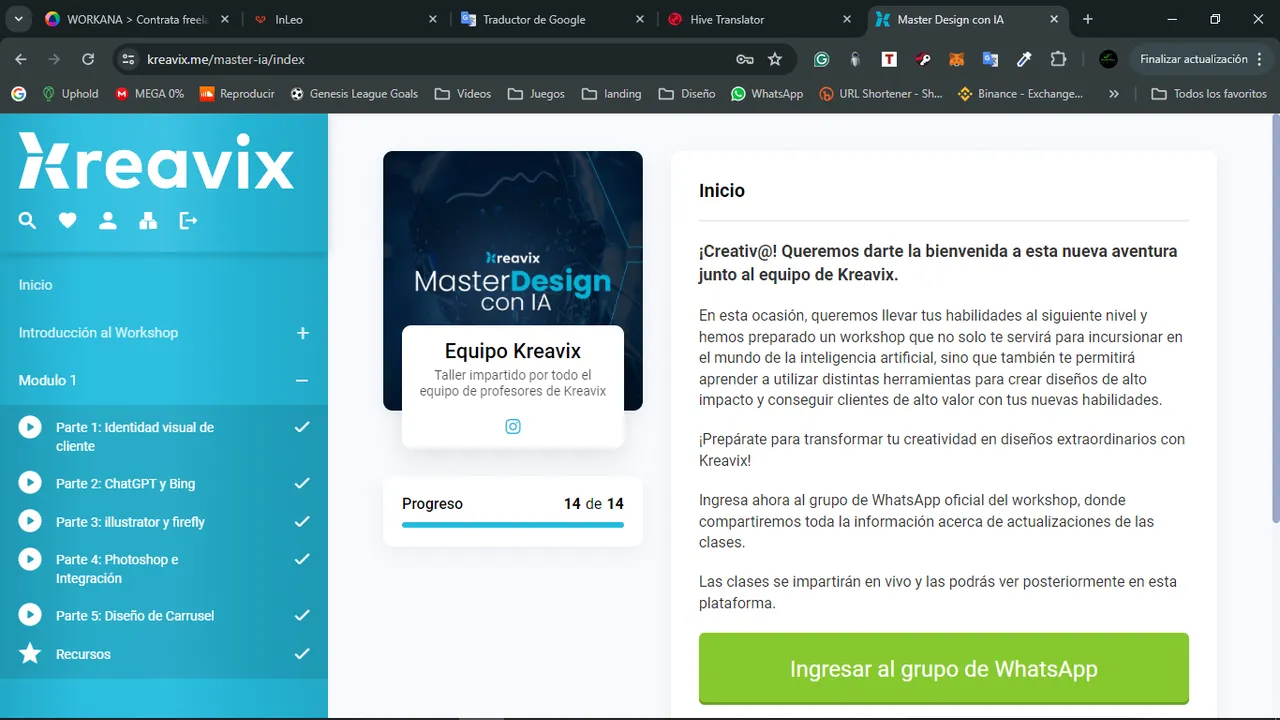Open the tab search dropdown arrow
The width and height of the screenshot is (1280, 720).
[x=19, y=19]
